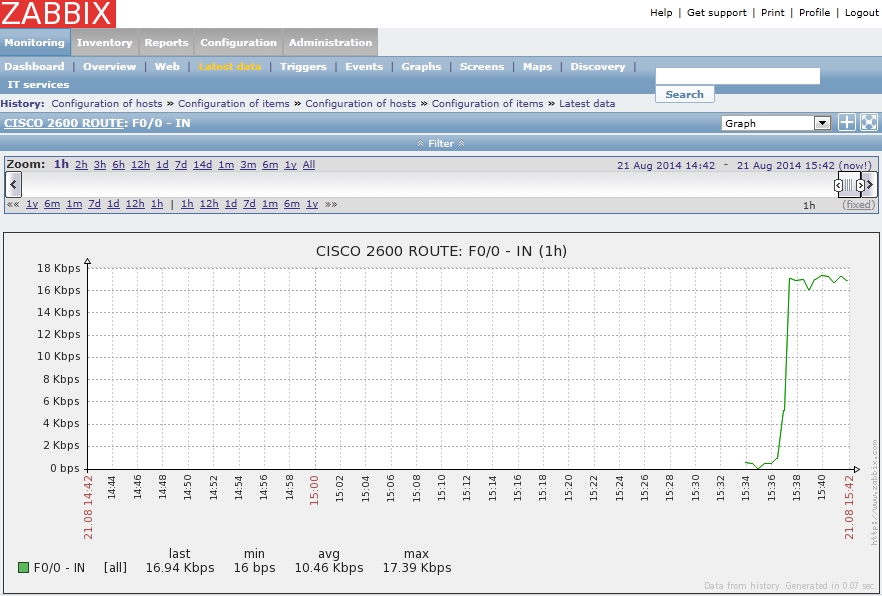View the Events submenu
This screenshot has width=882, height=596.
point(364,66)
